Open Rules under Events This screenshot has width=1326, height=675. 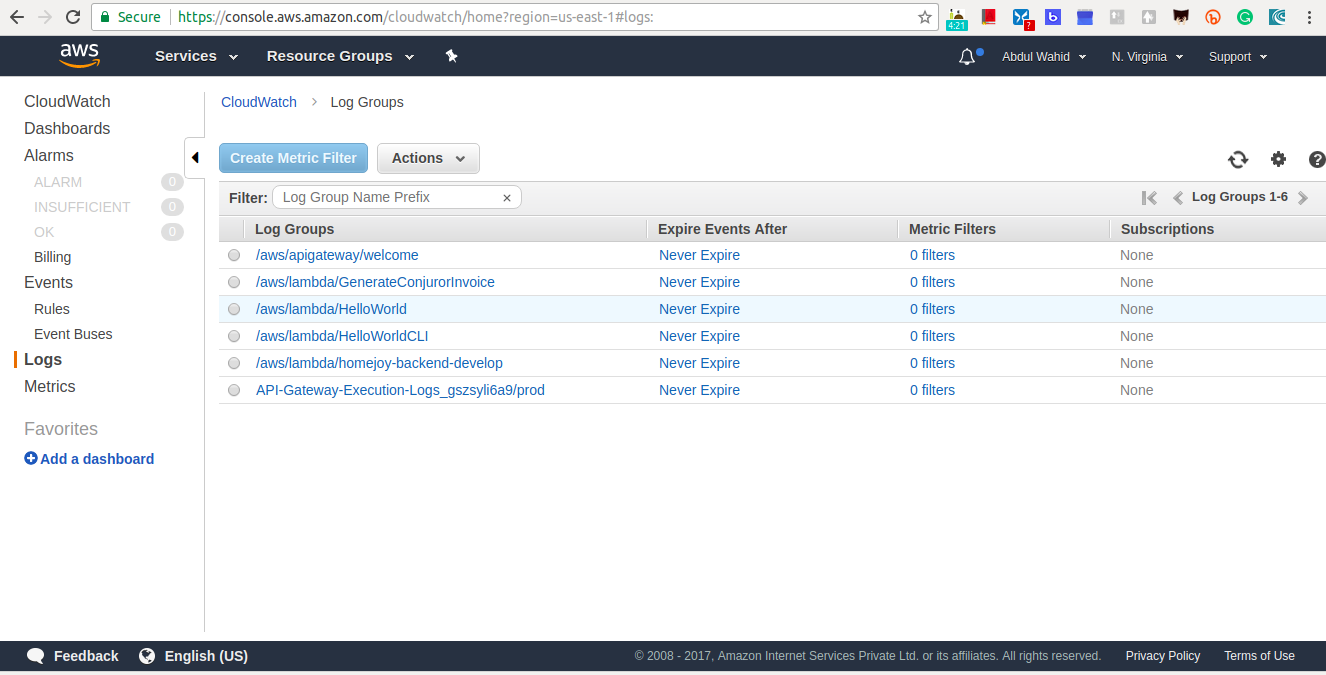click(x=52, y=309)
